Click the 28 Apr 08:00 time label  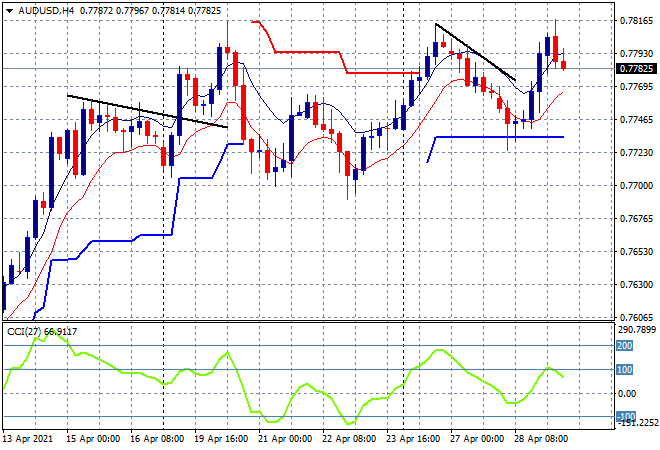[541, 439]
